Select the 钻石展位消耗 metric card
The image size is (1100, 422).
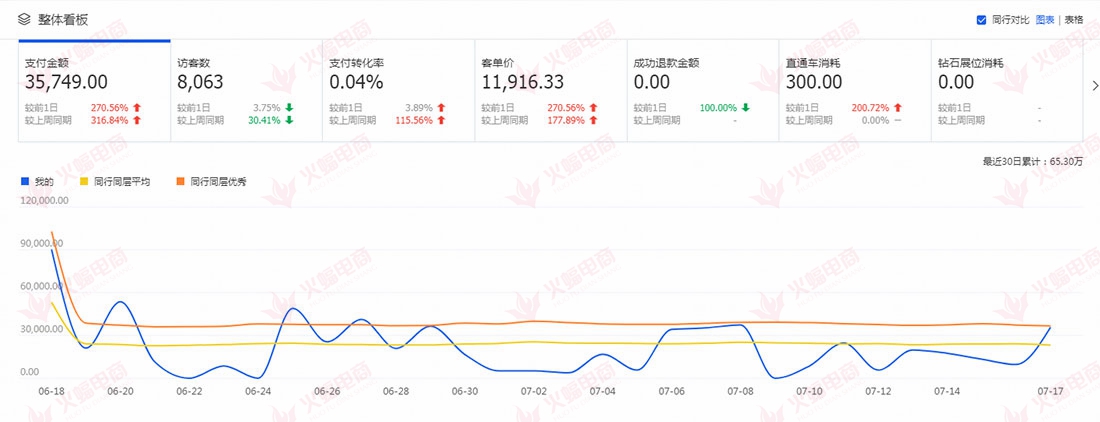[x=1004, y=90]
